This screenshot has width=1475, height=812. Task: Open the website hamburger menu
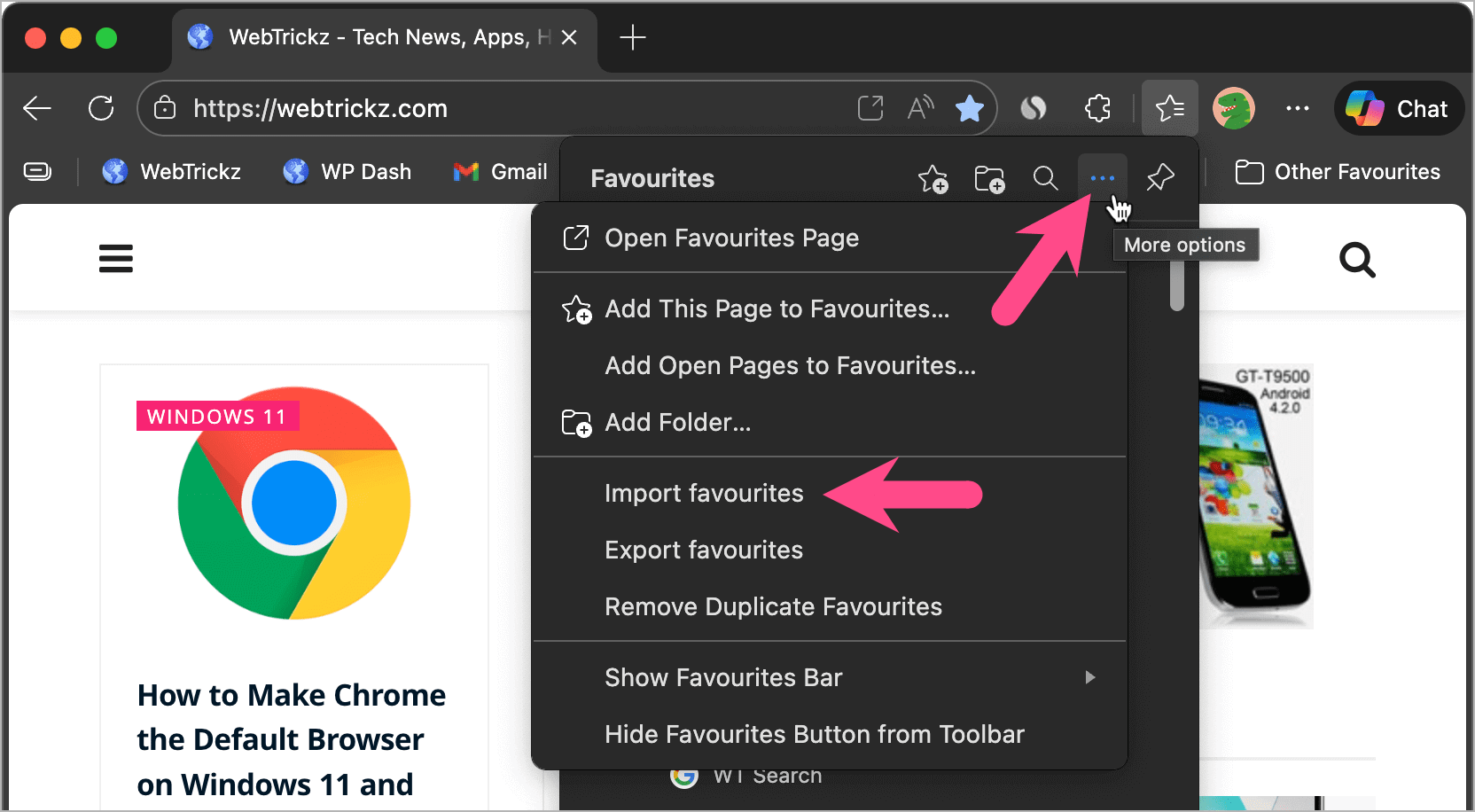tap(116, 259)
